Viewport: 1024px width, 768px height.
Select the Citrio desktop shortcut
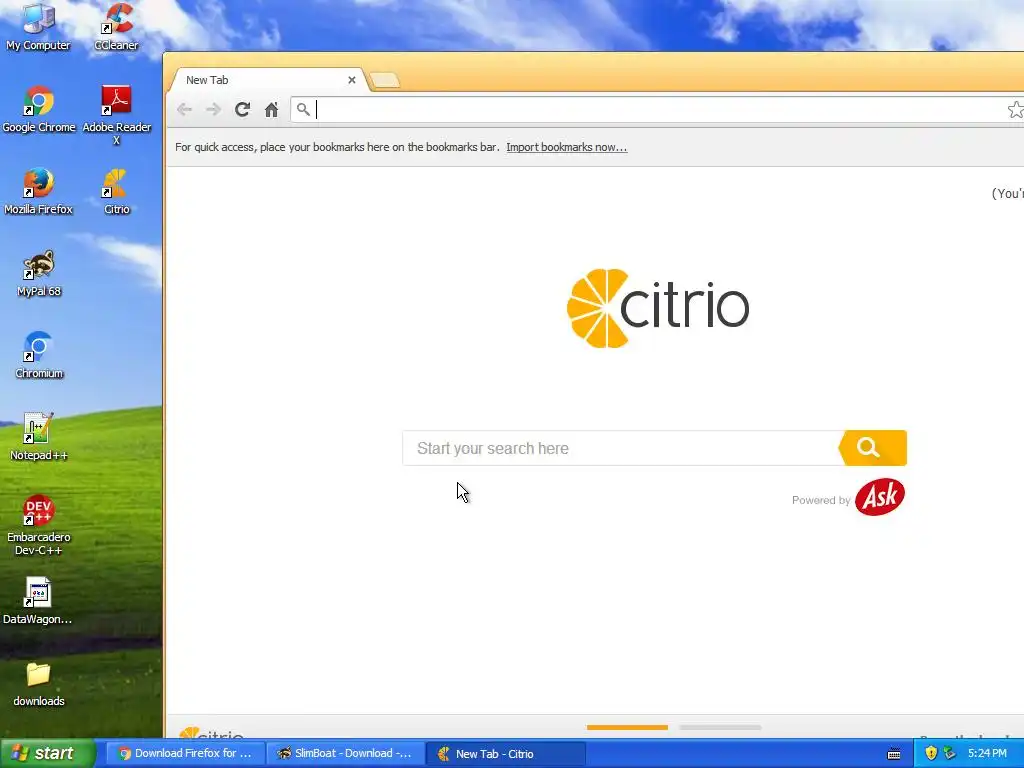click(116, 191)
